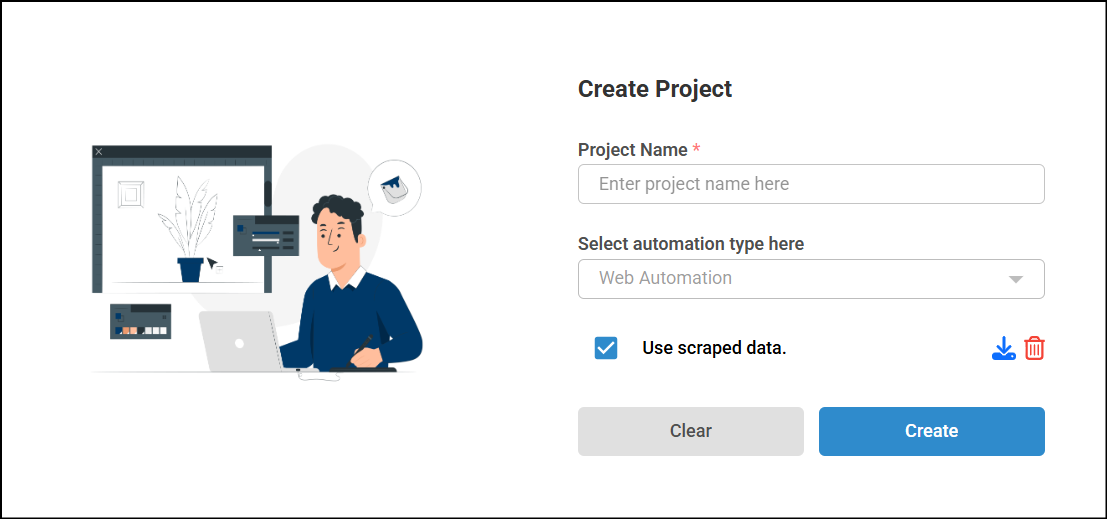
Task: Click the 'Project Name' field label
Action: click(x=633, y=150)
